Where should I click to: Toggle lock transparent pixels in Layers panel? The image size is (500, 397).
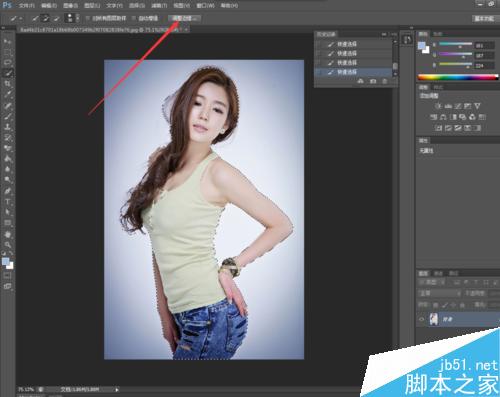click(436, 305)
